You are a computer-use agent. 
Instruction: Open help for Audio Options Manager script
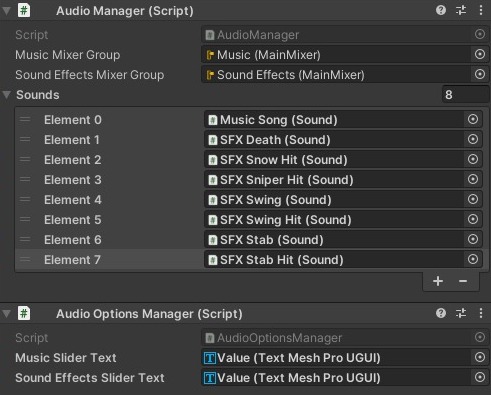(441, 313)
